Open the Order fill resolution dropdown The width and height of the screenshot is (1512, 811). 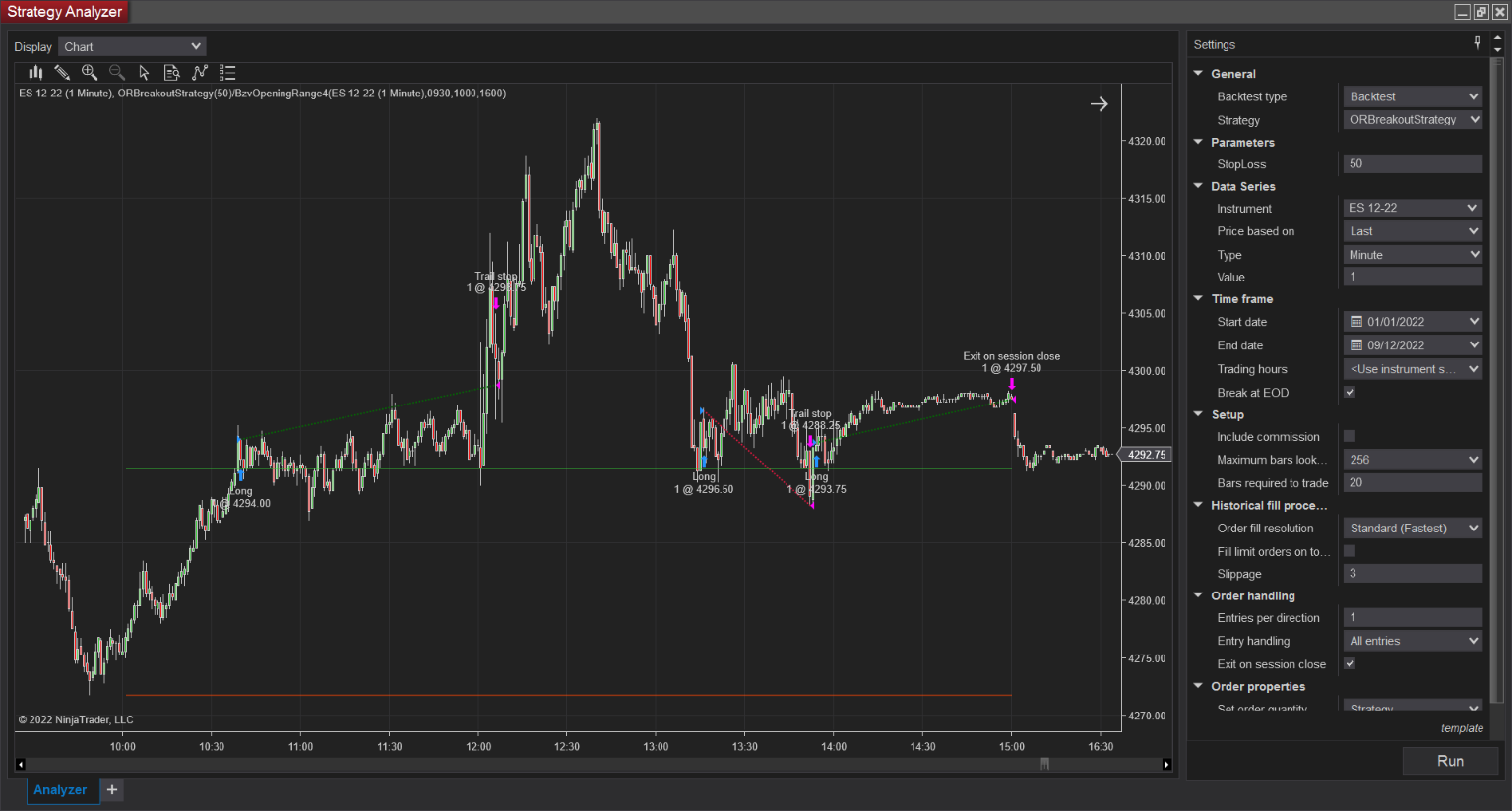click(x=1413, y=529)
